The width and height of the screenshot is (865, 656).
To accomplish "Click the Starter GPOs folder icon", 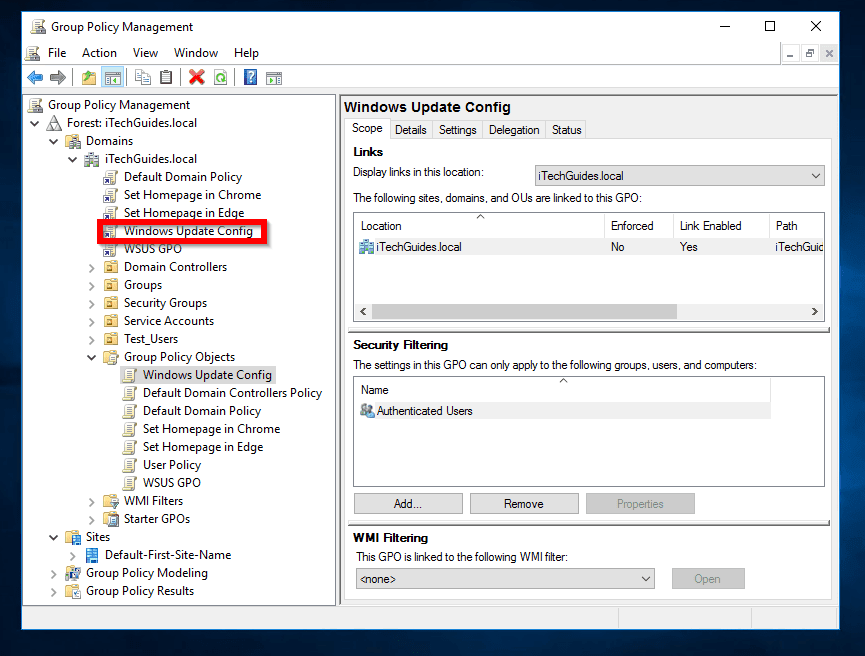I will (x=111, y=519).
